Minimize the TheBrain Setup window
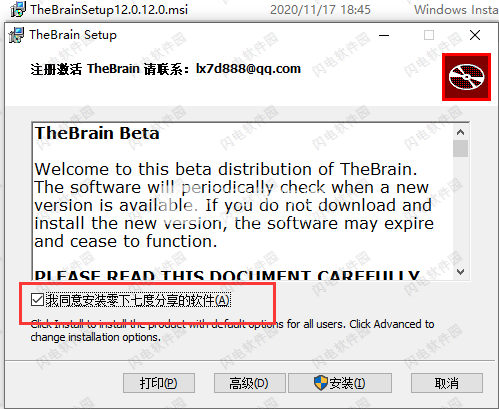Screen dimensions: 499x409 coord(384,35)
